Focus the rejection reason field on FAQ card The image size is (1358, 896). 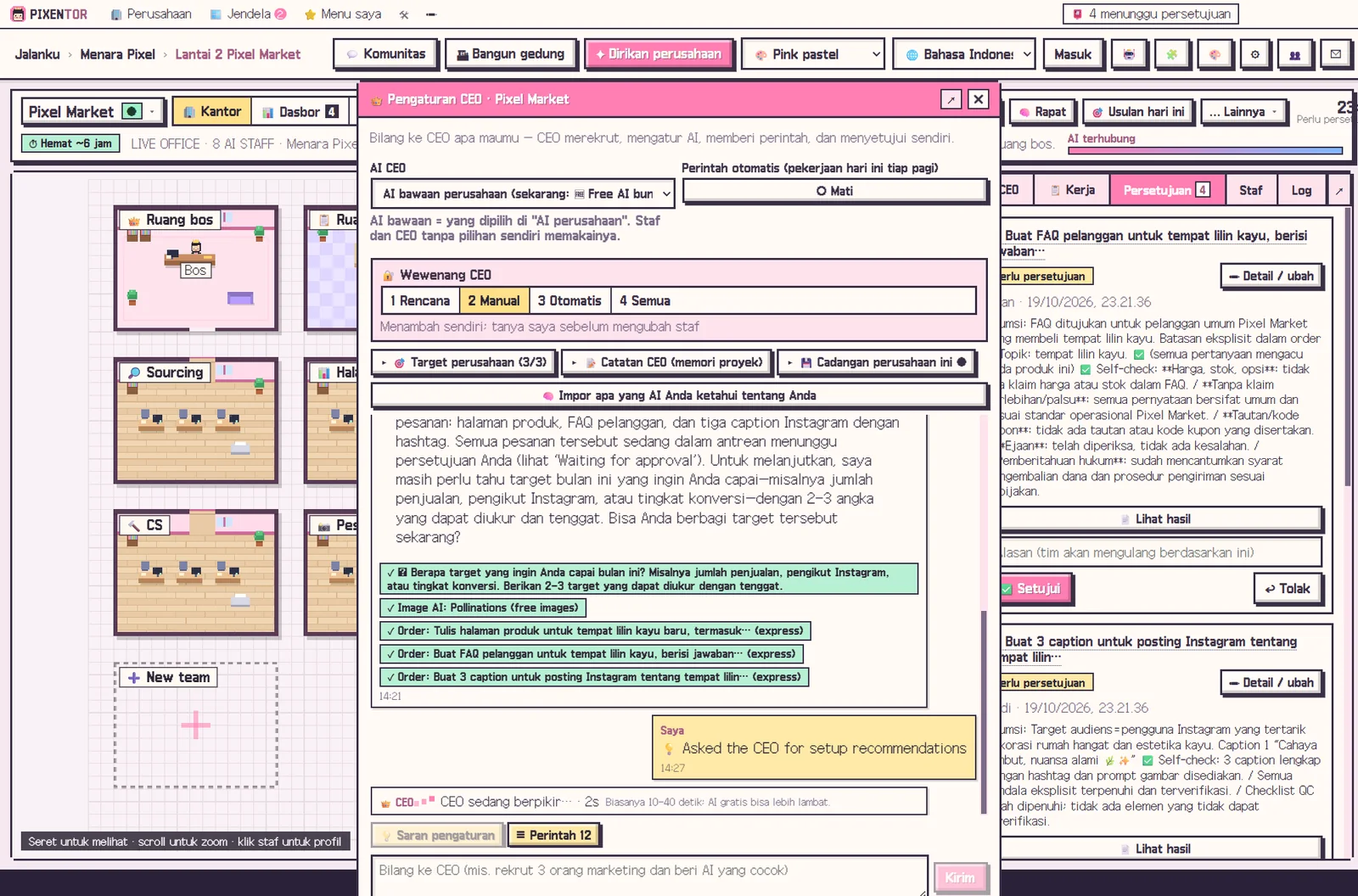1161,552
